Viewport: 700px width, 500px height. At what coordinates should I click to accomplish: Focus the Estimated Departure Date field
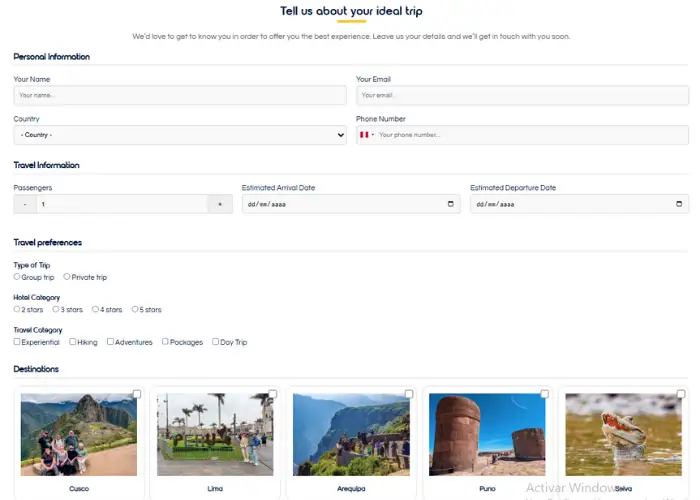click(579, 204)
